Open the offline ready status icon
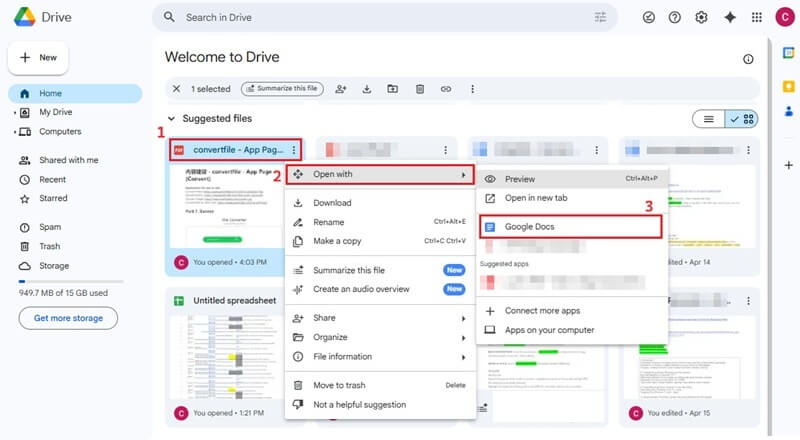The image size is (800, 440). (x=648, y=17)
